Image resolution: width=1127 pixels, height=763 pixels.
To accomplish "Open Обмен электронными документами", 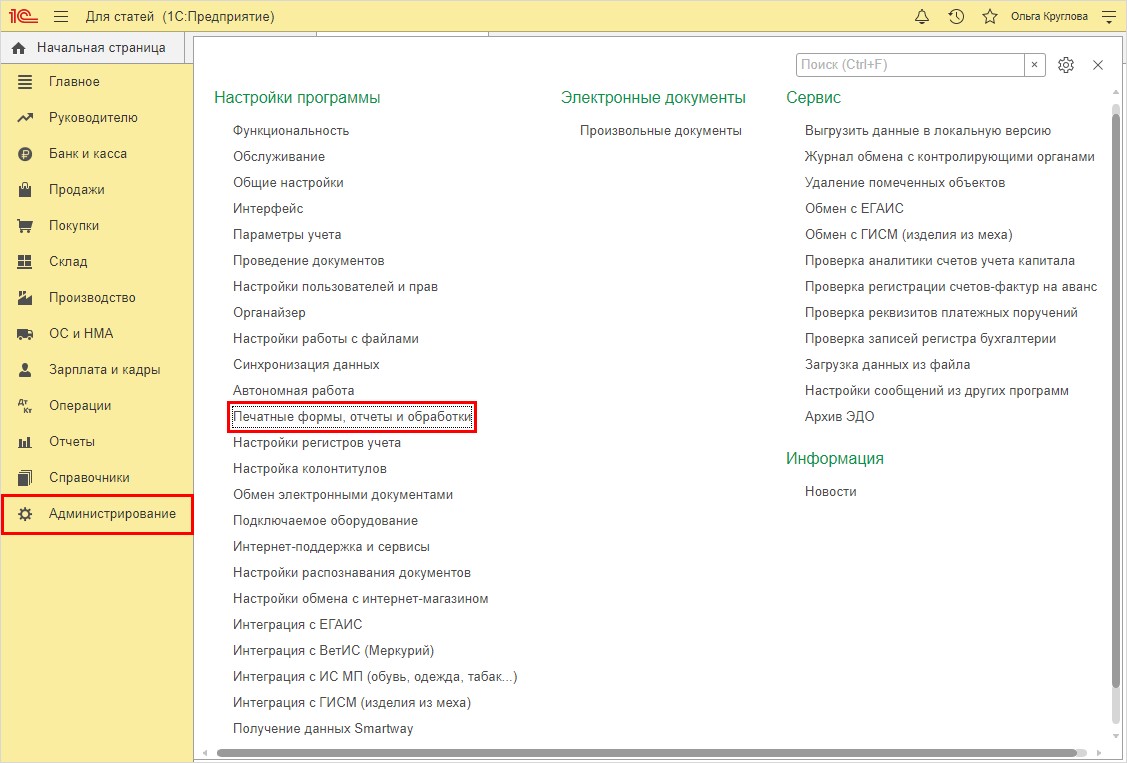I will 343,494.
